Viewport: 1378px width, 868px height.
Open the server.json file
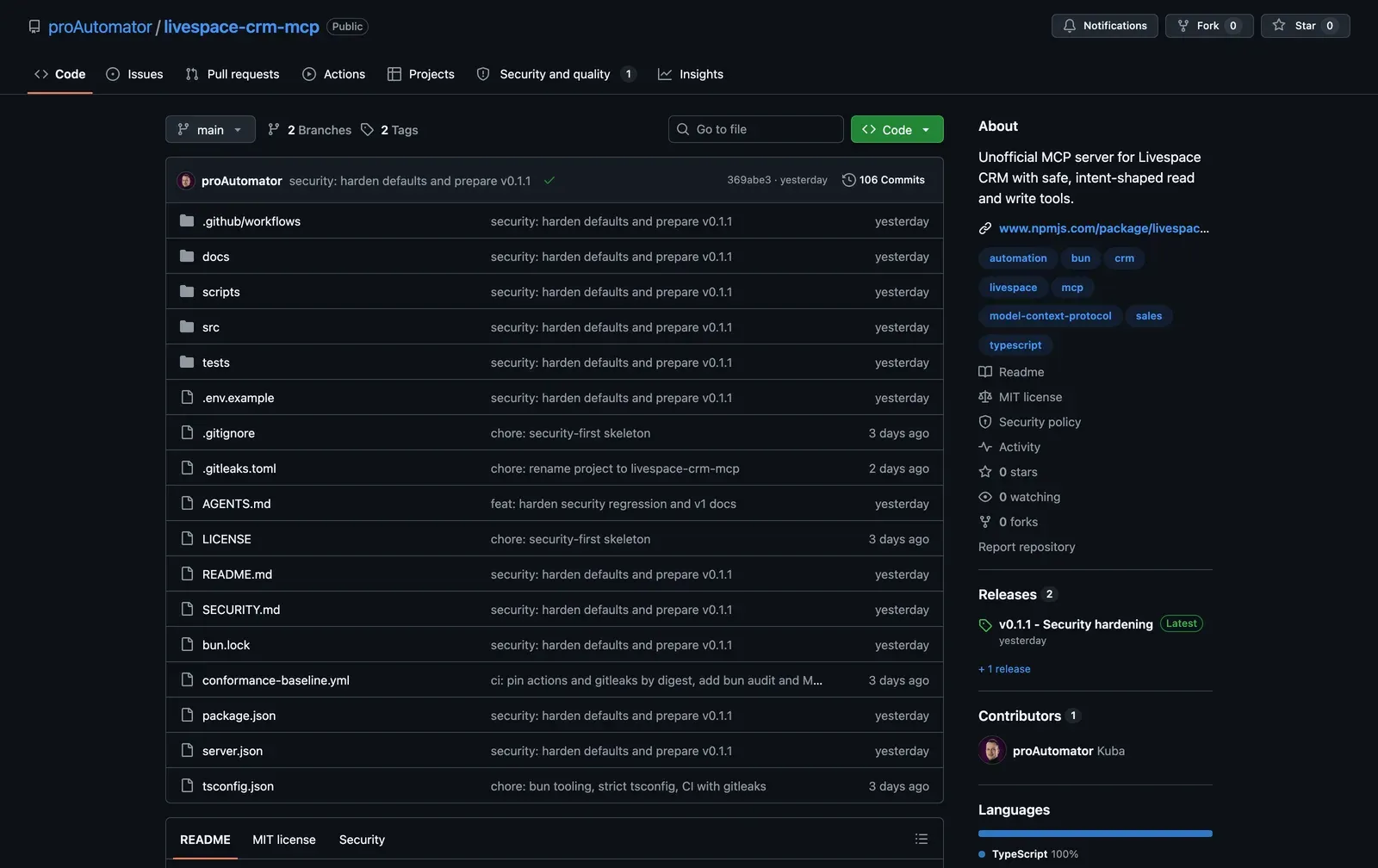pos(233,751)
